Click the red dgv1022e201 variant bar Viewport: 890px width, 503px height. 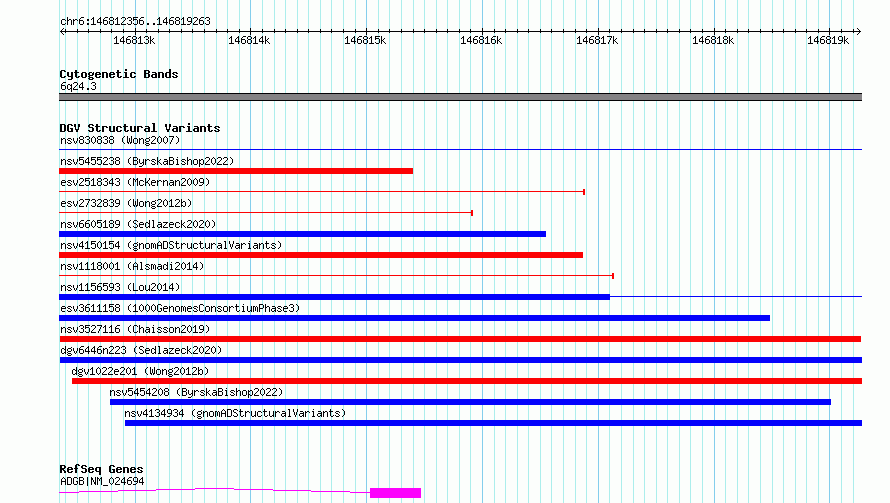pyautogui.click(x=467, y=381)
